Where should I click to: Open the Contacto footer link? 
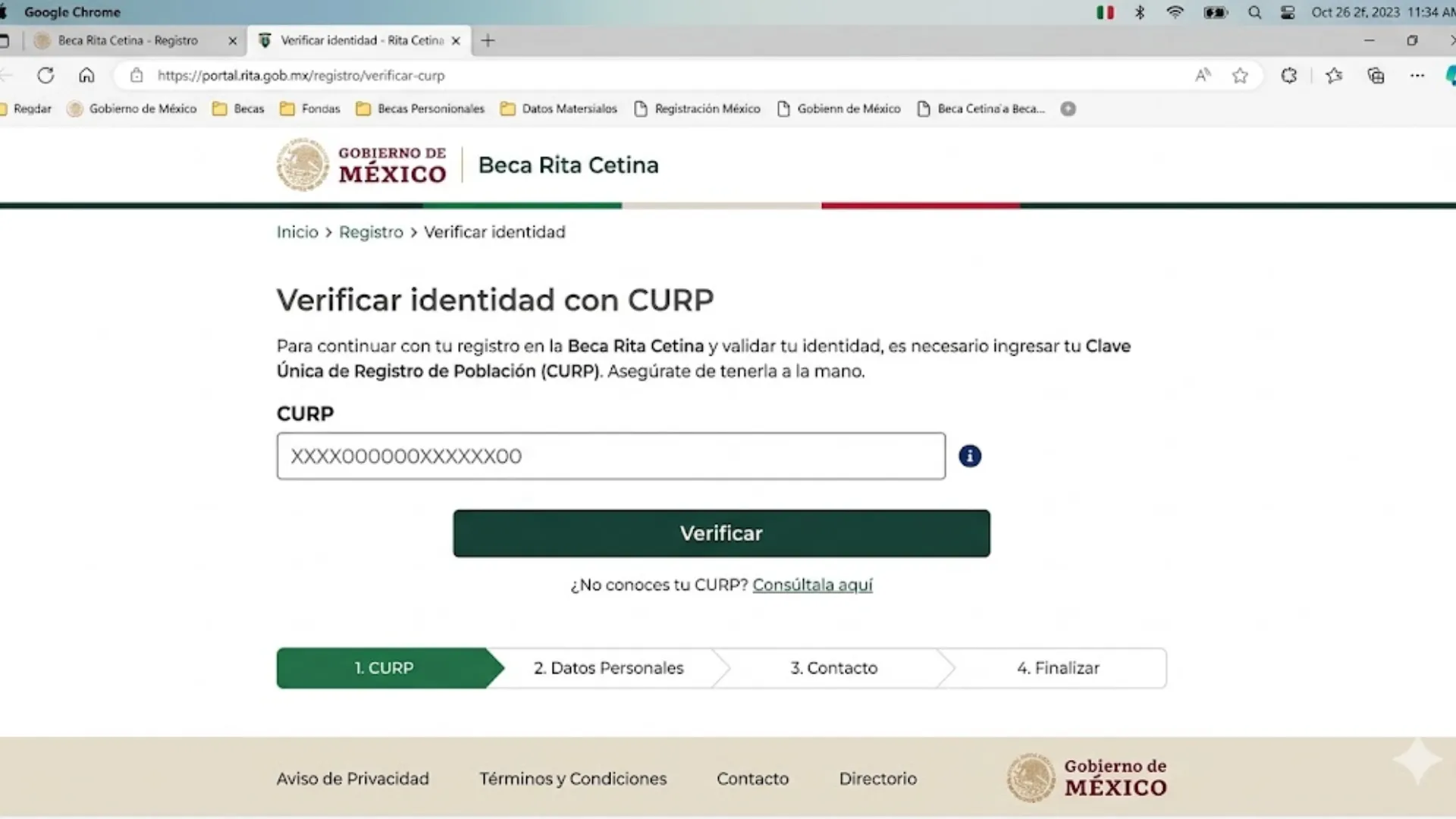point(752,779)
